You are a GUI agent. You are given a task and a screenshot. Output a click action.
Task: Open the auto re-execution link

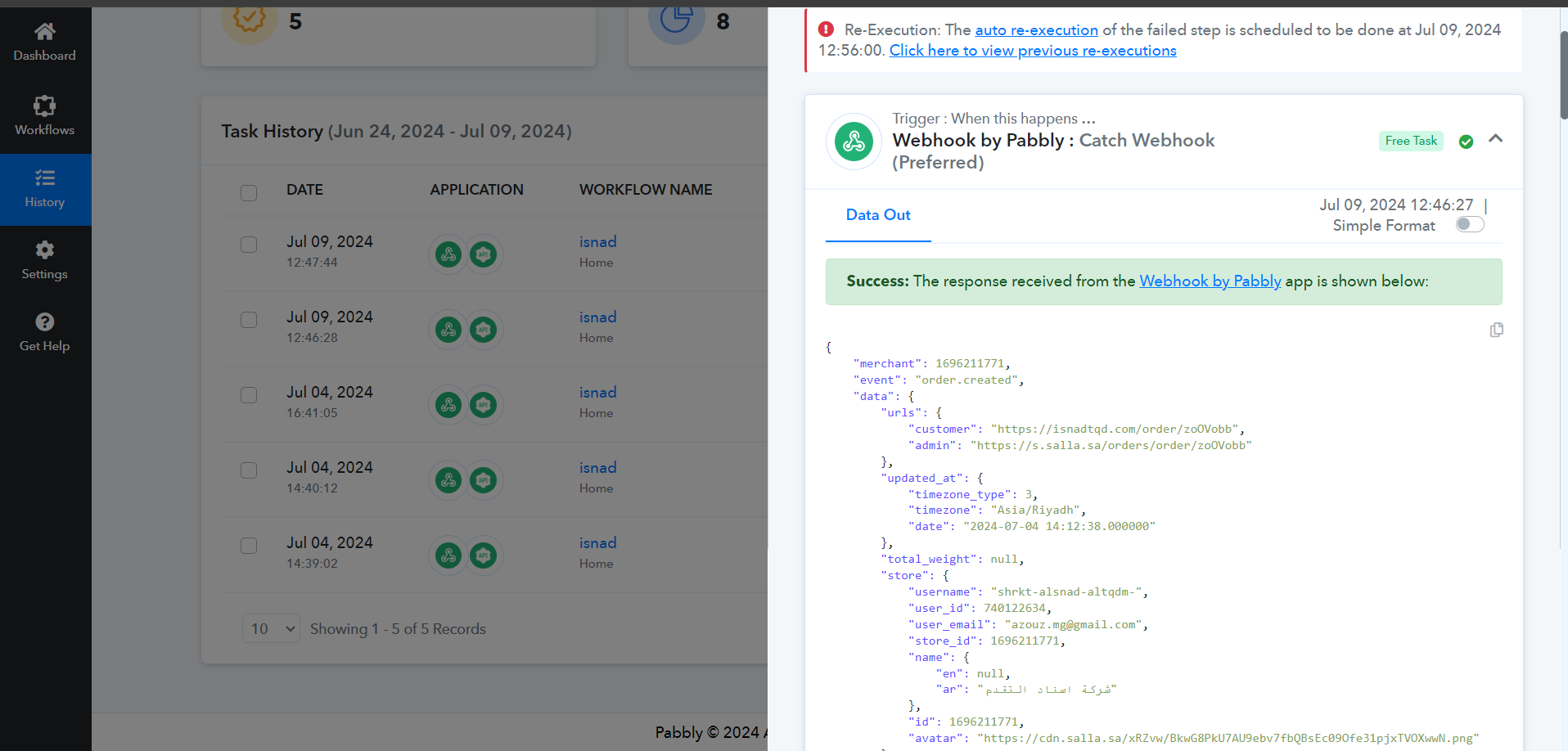tap(1036, 30)
